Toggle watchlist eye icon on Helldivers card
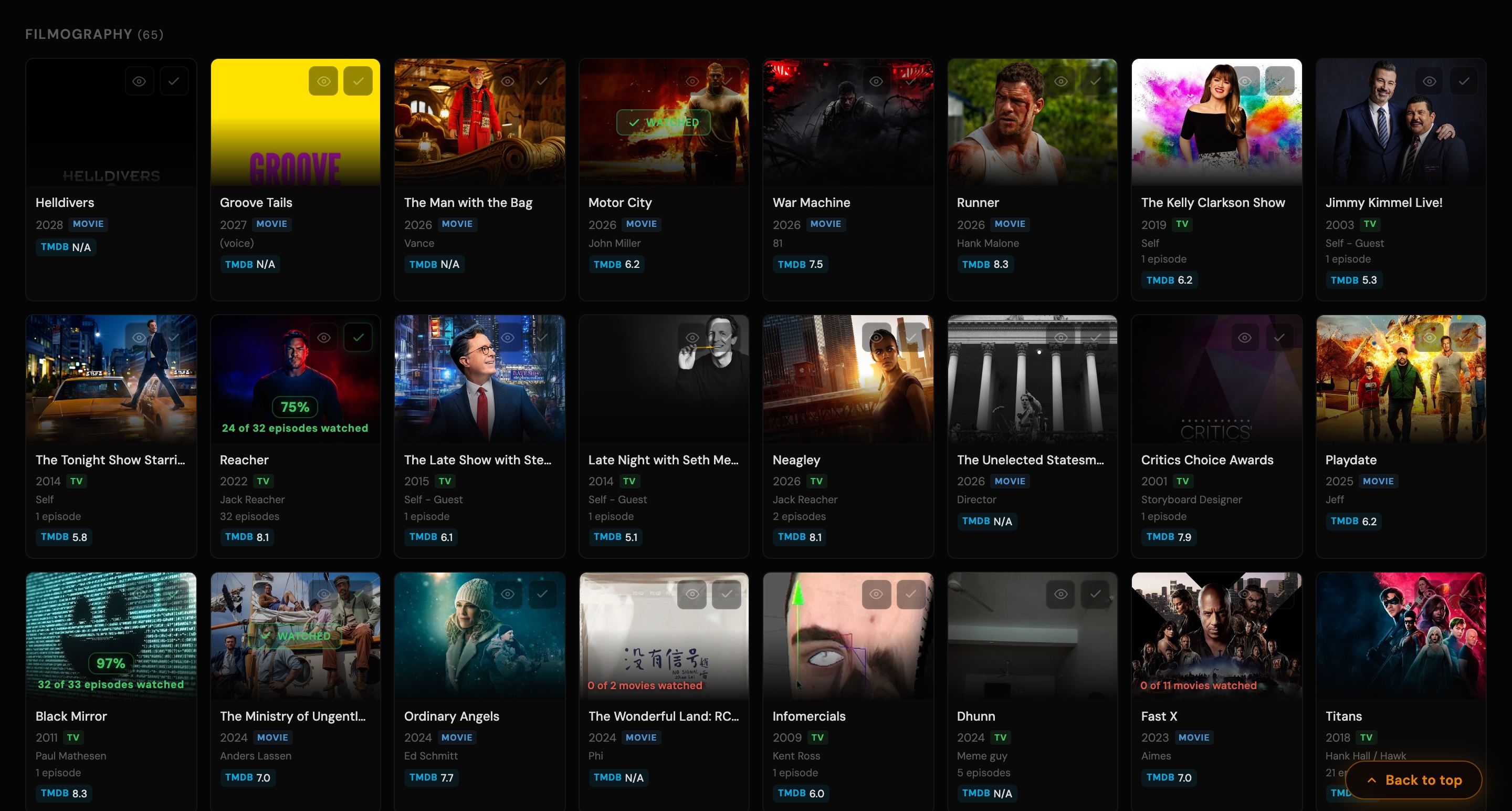1512x811 pixels. click(x=139, y=81)
